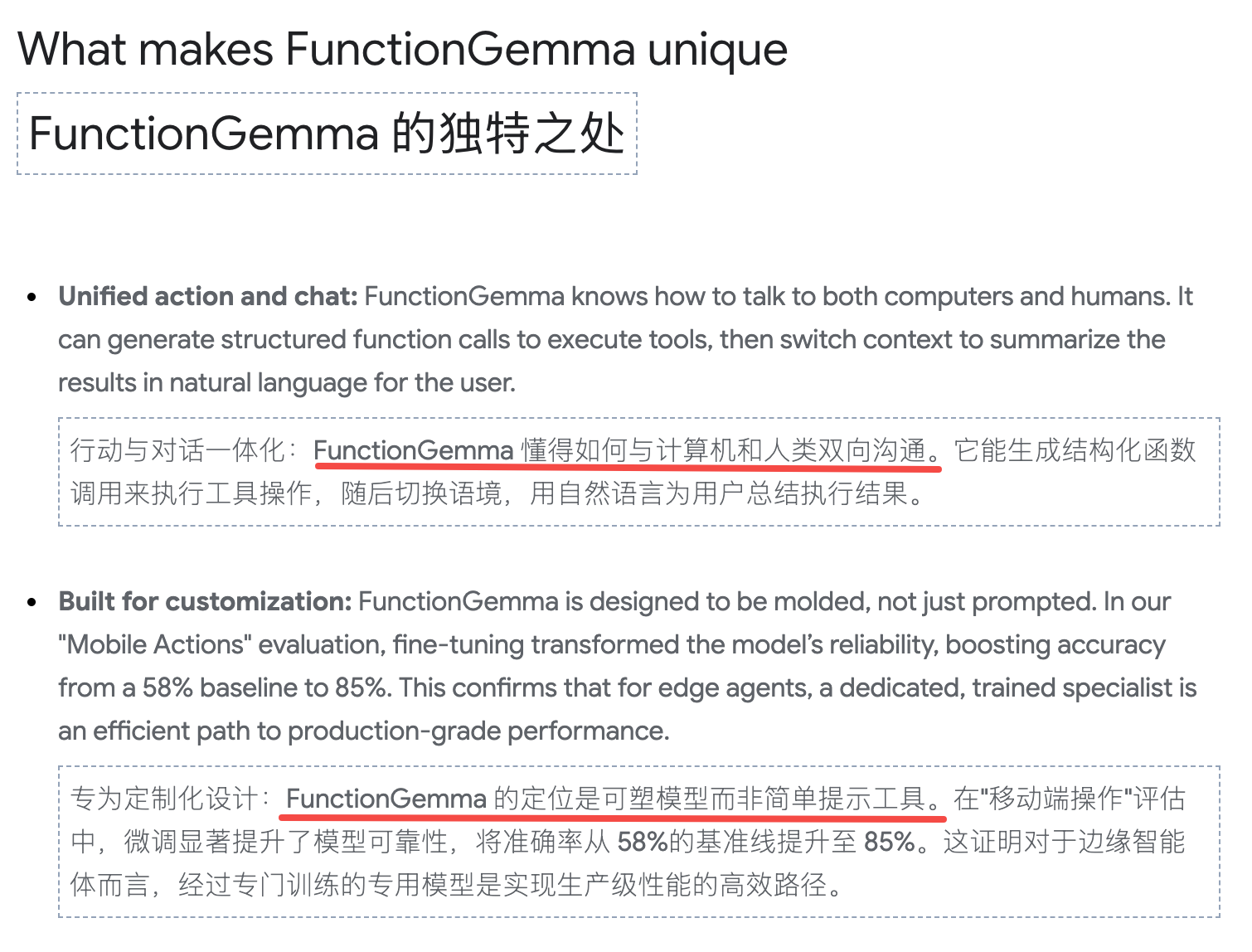The height and width of the screenshot is (952, 1252).
Task: Click the bold "58%" in Chinese translation
Action: [x=643, y=843]
